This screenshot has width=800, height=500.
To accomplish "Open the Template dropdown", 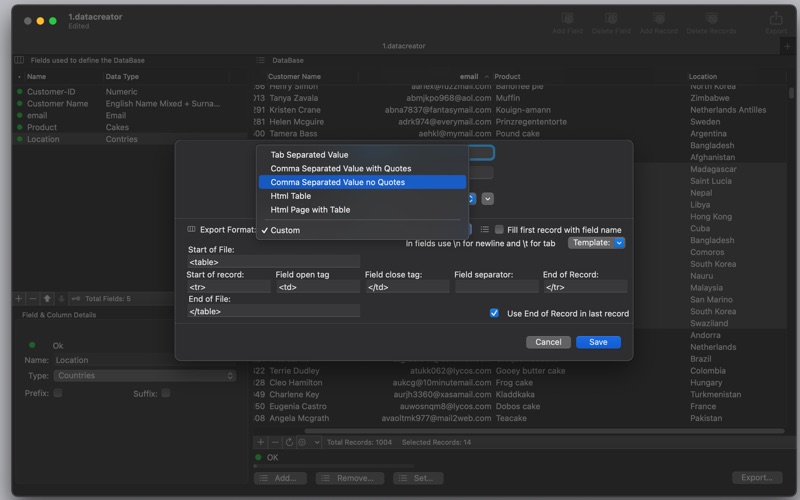I will pos(597,243).
